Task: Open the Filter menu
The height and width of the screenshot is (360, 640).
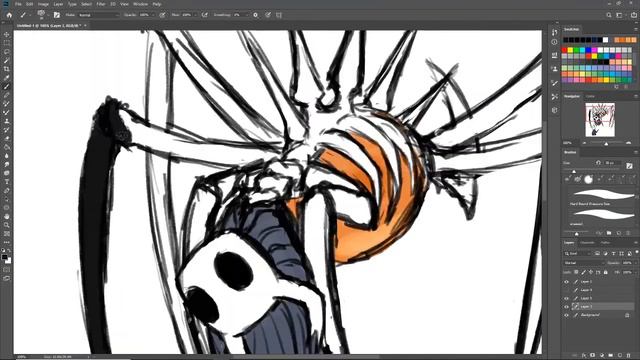Action: point(101,4)
